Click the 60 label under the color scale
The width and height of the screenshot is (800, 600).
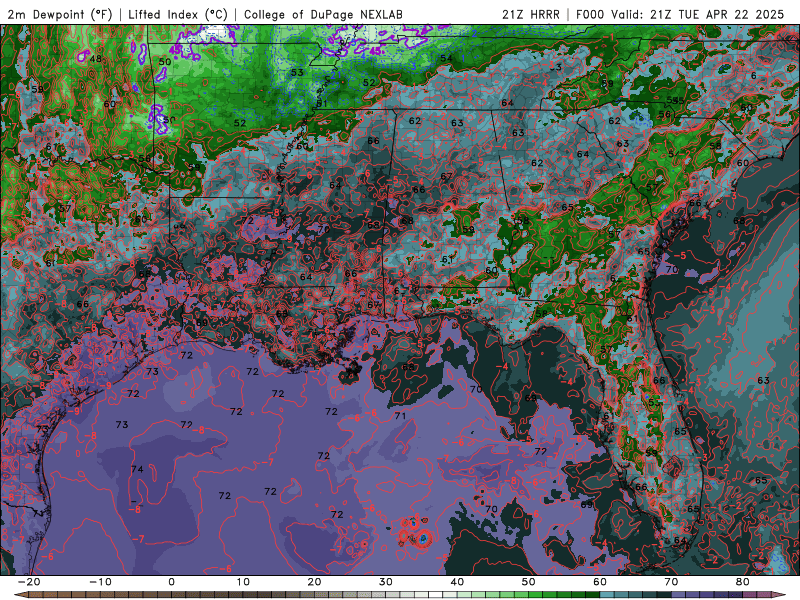point(600,582)
